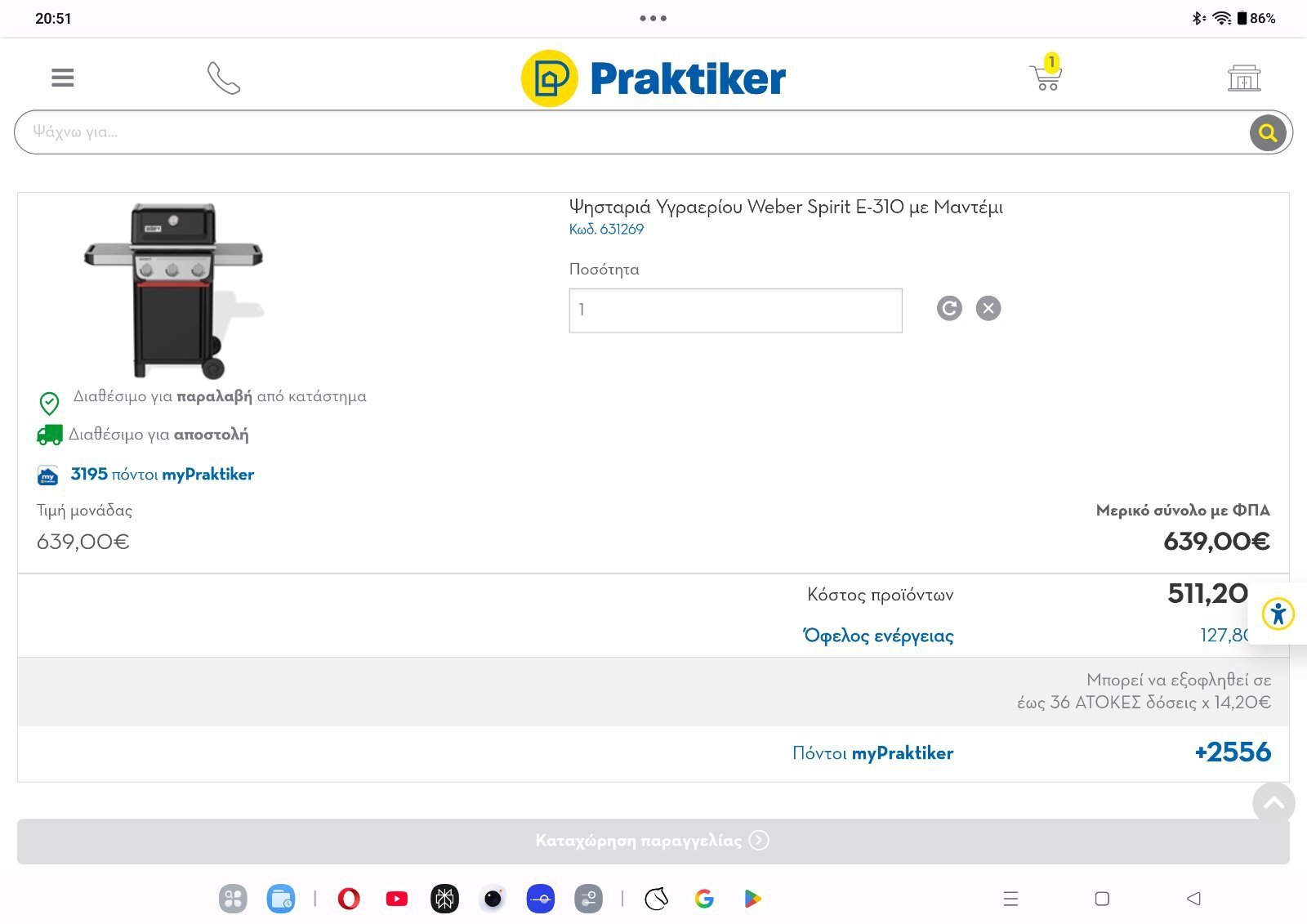This screenshot has width=1307, height=924.
Task: Launch the YouTube app
Action: coord(397,899)
